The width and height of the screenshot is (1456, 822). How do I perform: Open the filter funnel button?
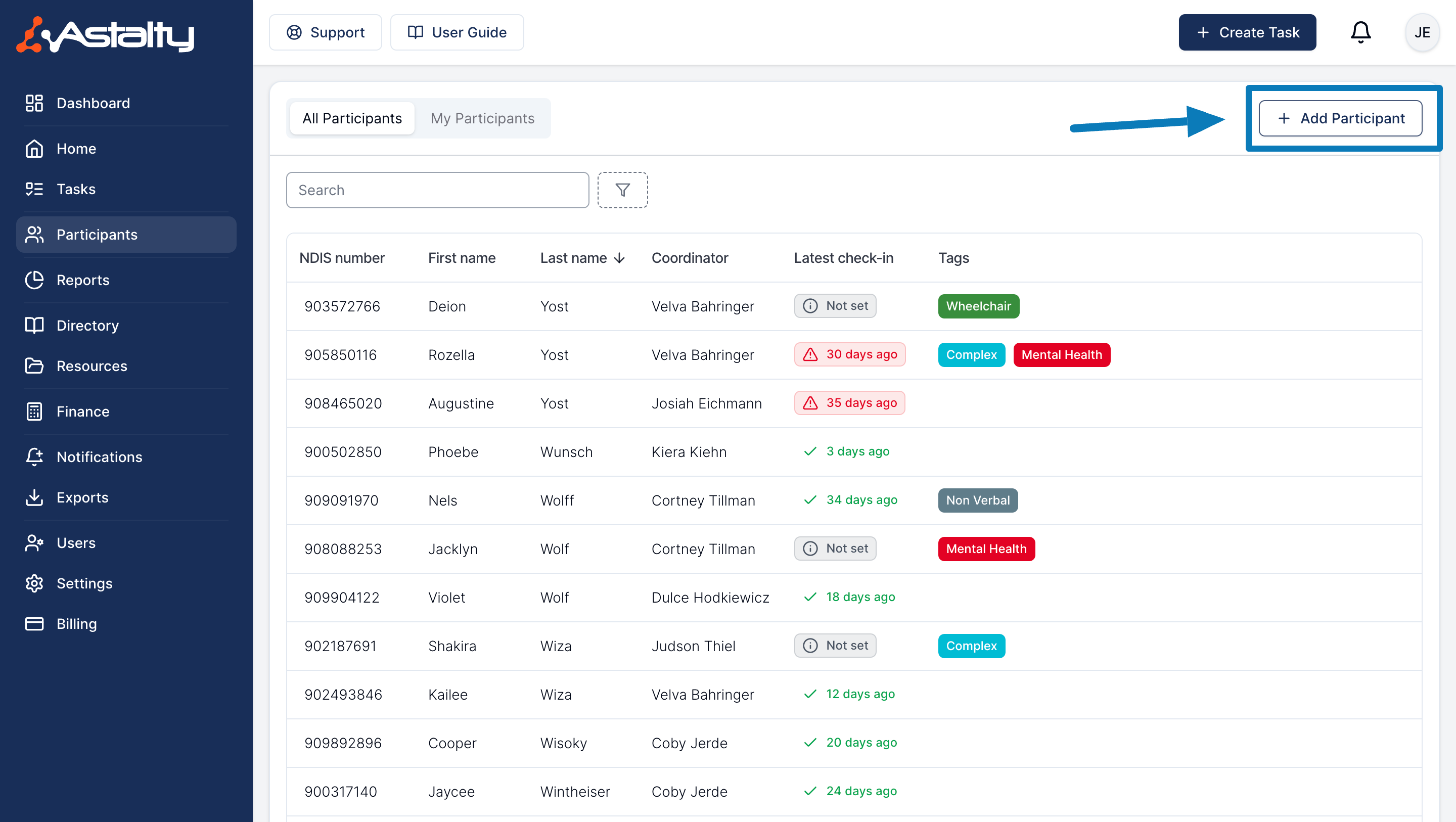[x=622, y=190]
